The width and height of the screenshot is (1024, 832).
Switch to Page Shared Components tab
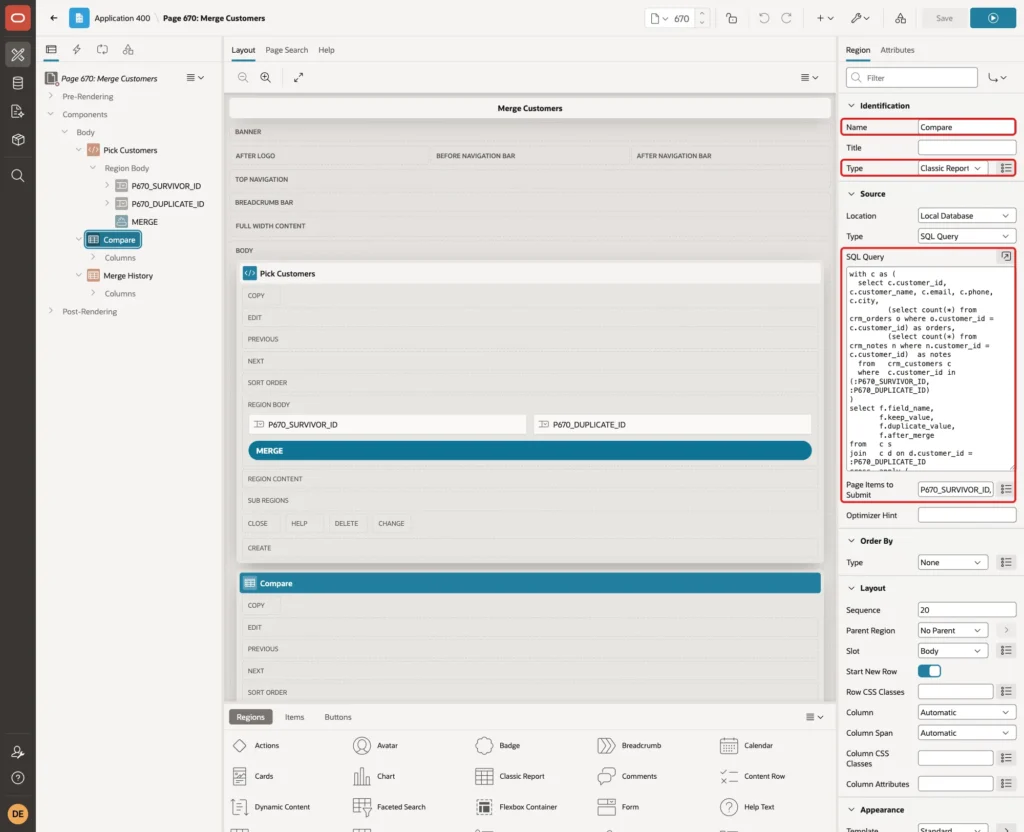click(x=128, y=50)
